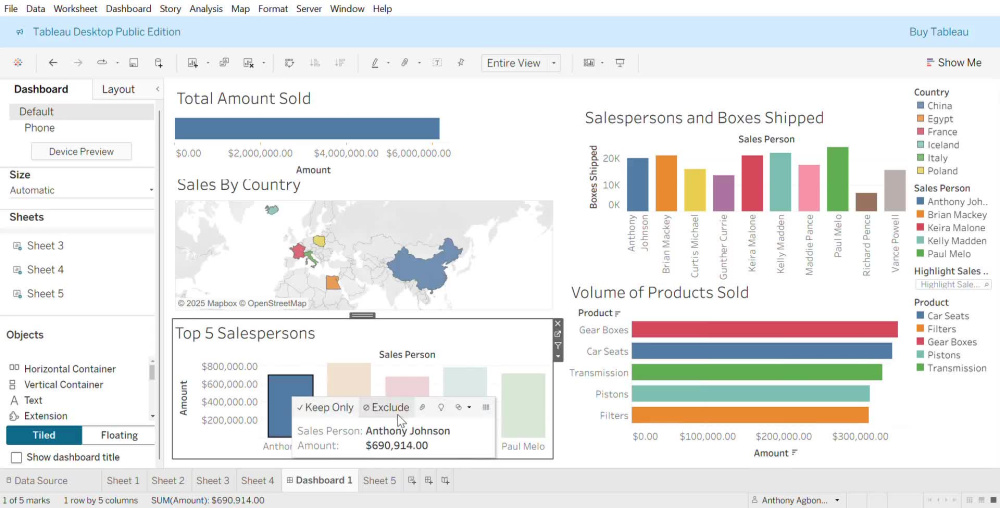Click the group paperclip icon in tooltip
The height and width of the screenshot is (508, 1000).
422,407
